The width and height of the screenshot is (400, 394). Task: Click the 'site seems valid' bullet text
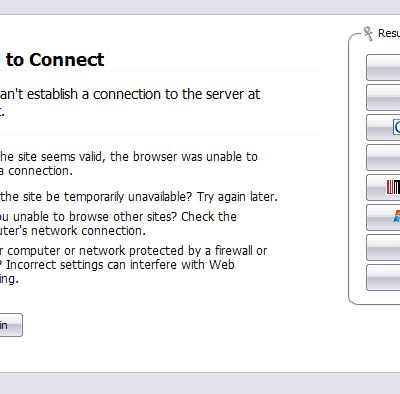pos(129,163)
